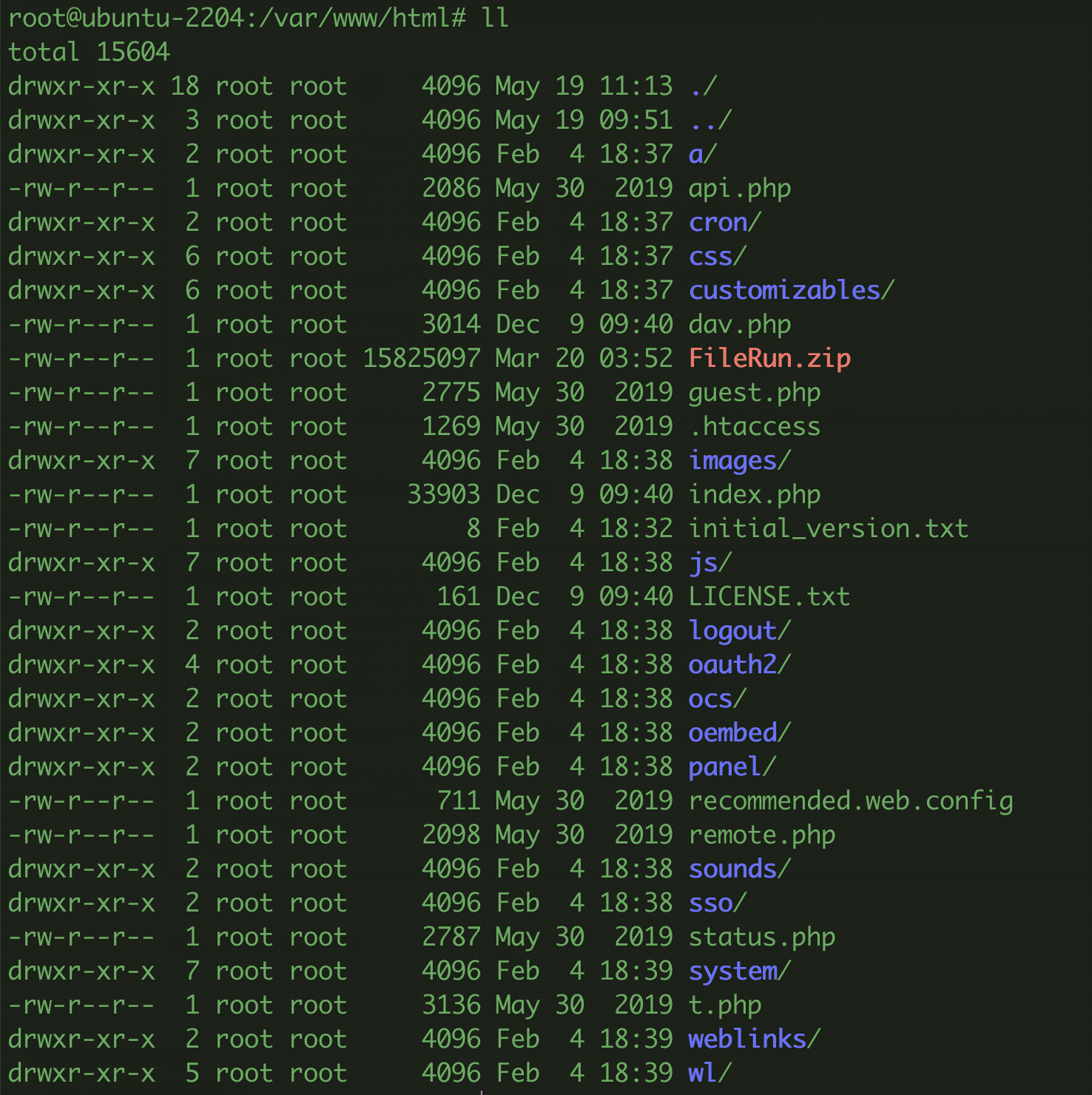The height and width of the screenshot is (1095, 1092).
Task: Select the index.php file entry
Action: (x=754, y=495)
